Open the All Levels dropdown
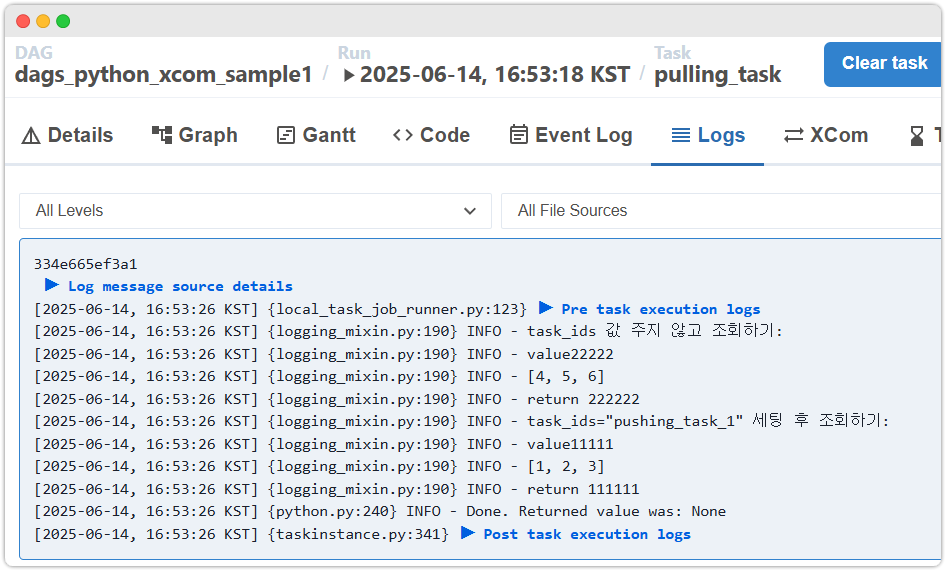Viewport: 946px width, 571px height. tap(255, 211)
